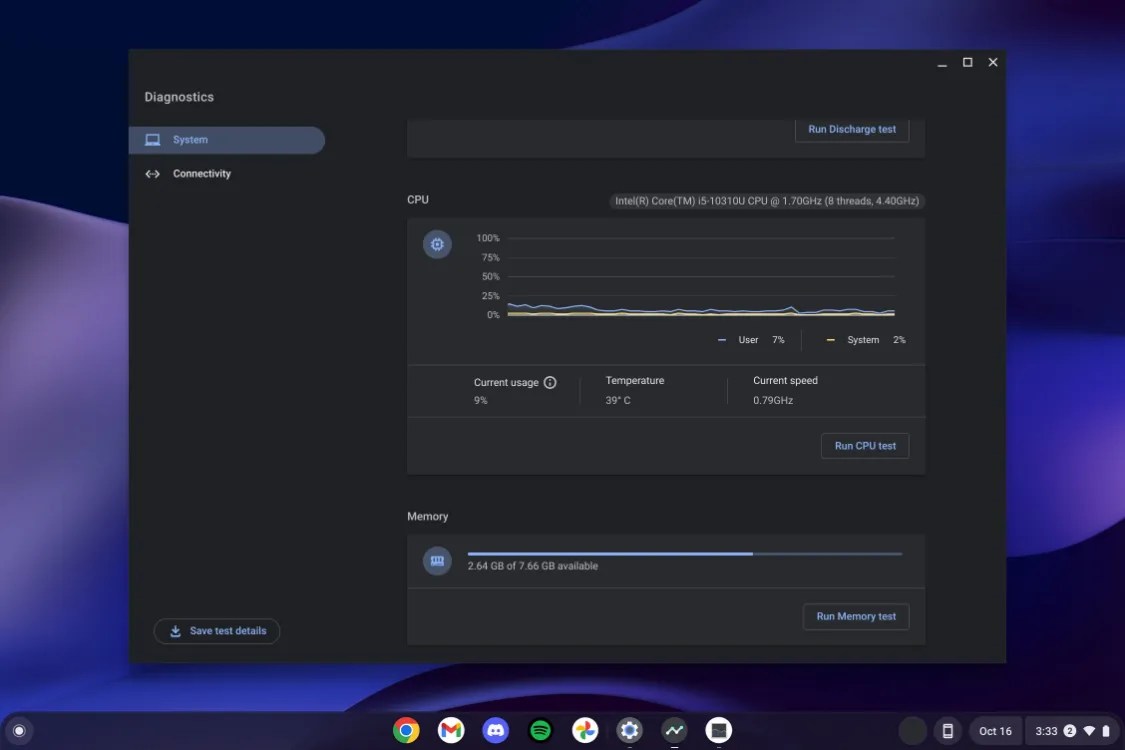Run the CPU test
The image size is (1125, 750).
point(864,446)
